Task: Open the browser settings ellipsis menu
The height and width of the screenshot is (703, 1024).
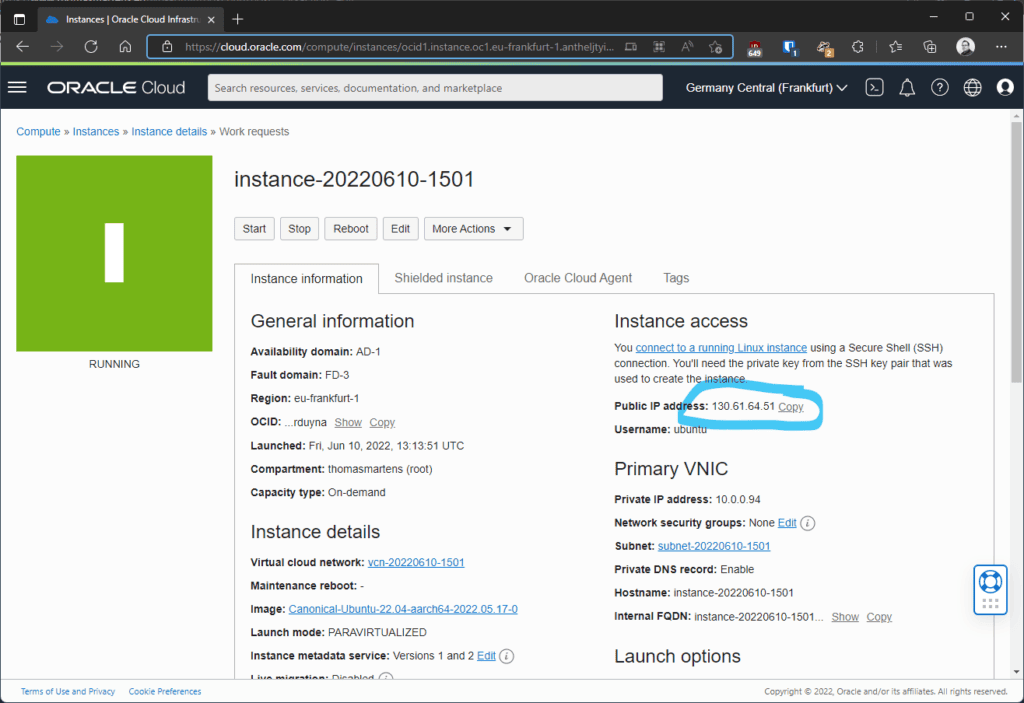Action: coord(1000,46)
